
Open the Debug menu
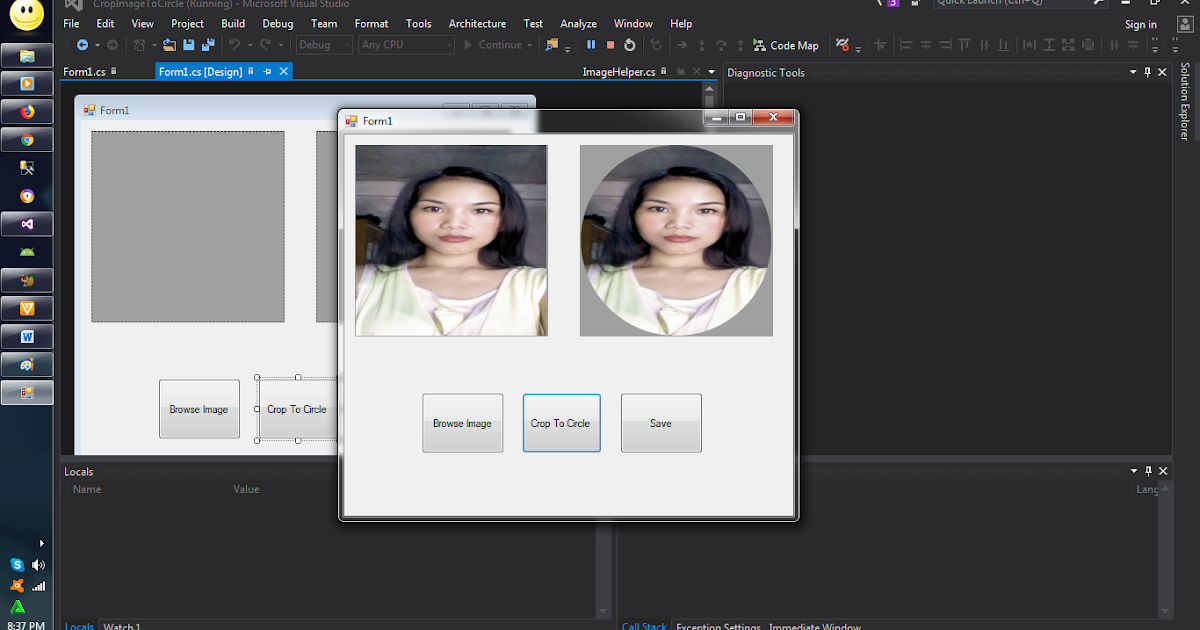[278, 24]
